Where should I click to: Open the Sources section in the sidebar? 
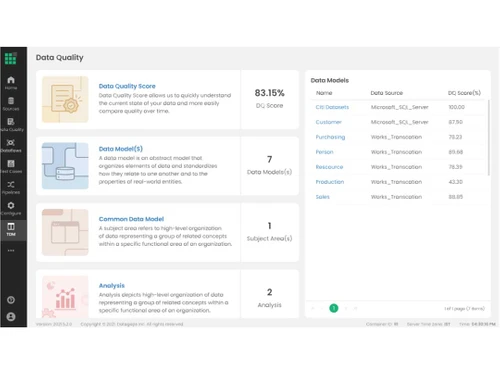pyautogui.click(x=11, y=104)
